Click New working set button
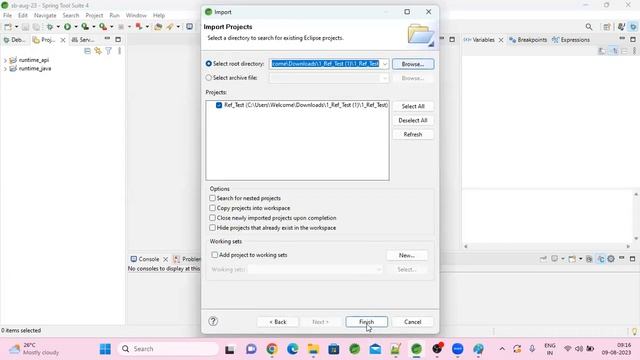The width and height of the screenshot is (640, 360). click(x=407, y=255)
